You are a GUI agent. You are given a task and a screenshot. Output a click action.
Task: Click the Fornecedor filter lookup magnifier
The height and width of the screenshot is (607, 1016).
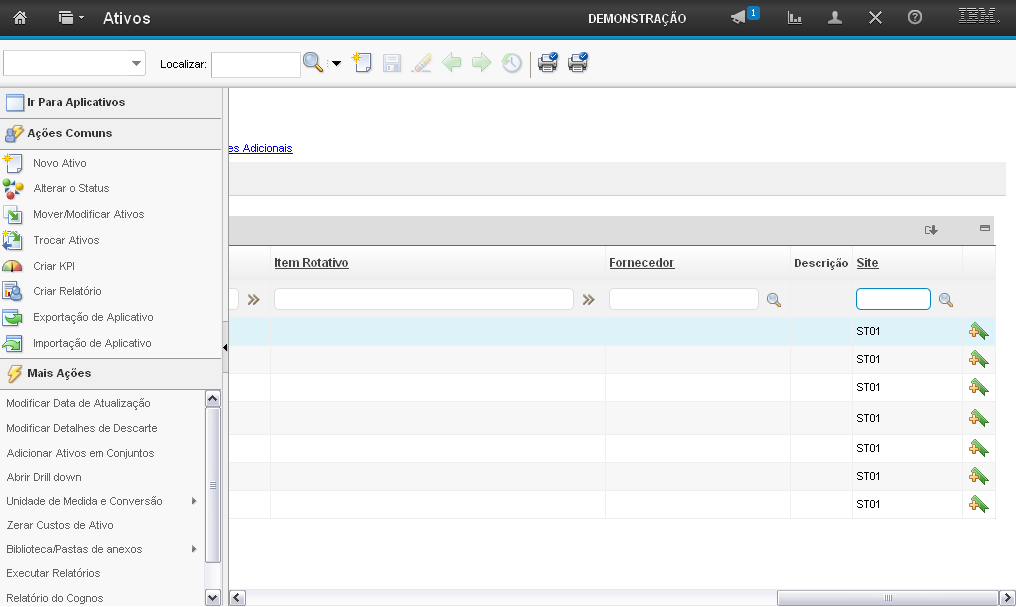tap(773, 299)
